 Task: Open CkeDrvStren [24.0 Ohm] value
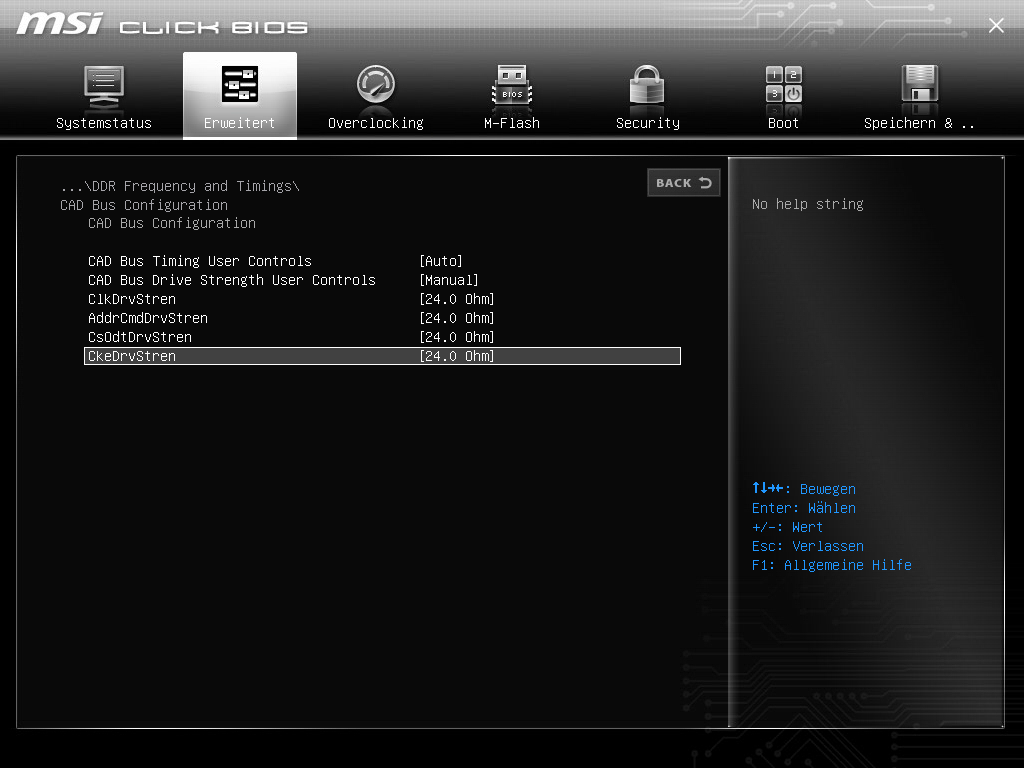[x=456, y=356]
